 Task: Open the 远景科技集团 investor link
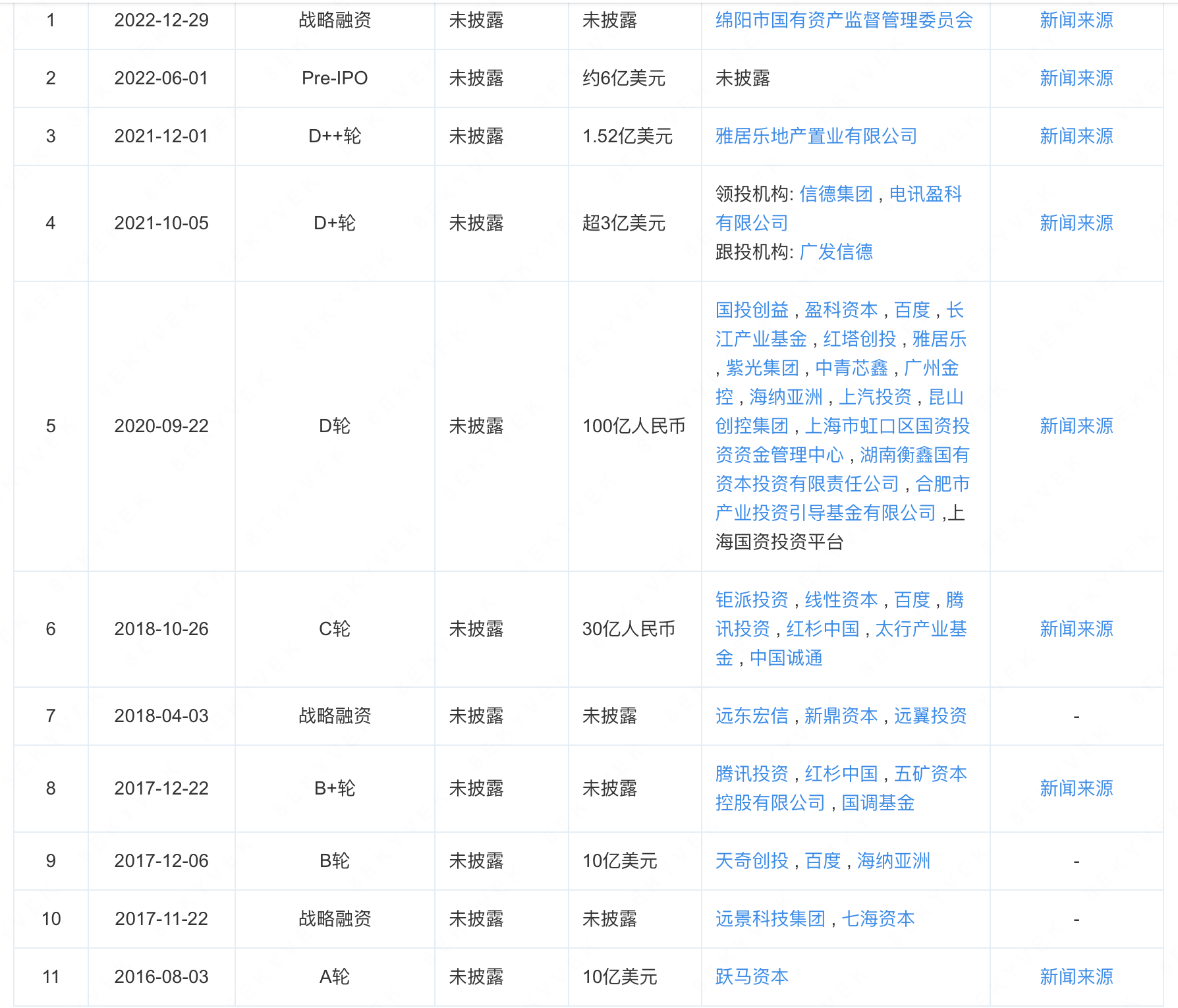tap(770, 919)
